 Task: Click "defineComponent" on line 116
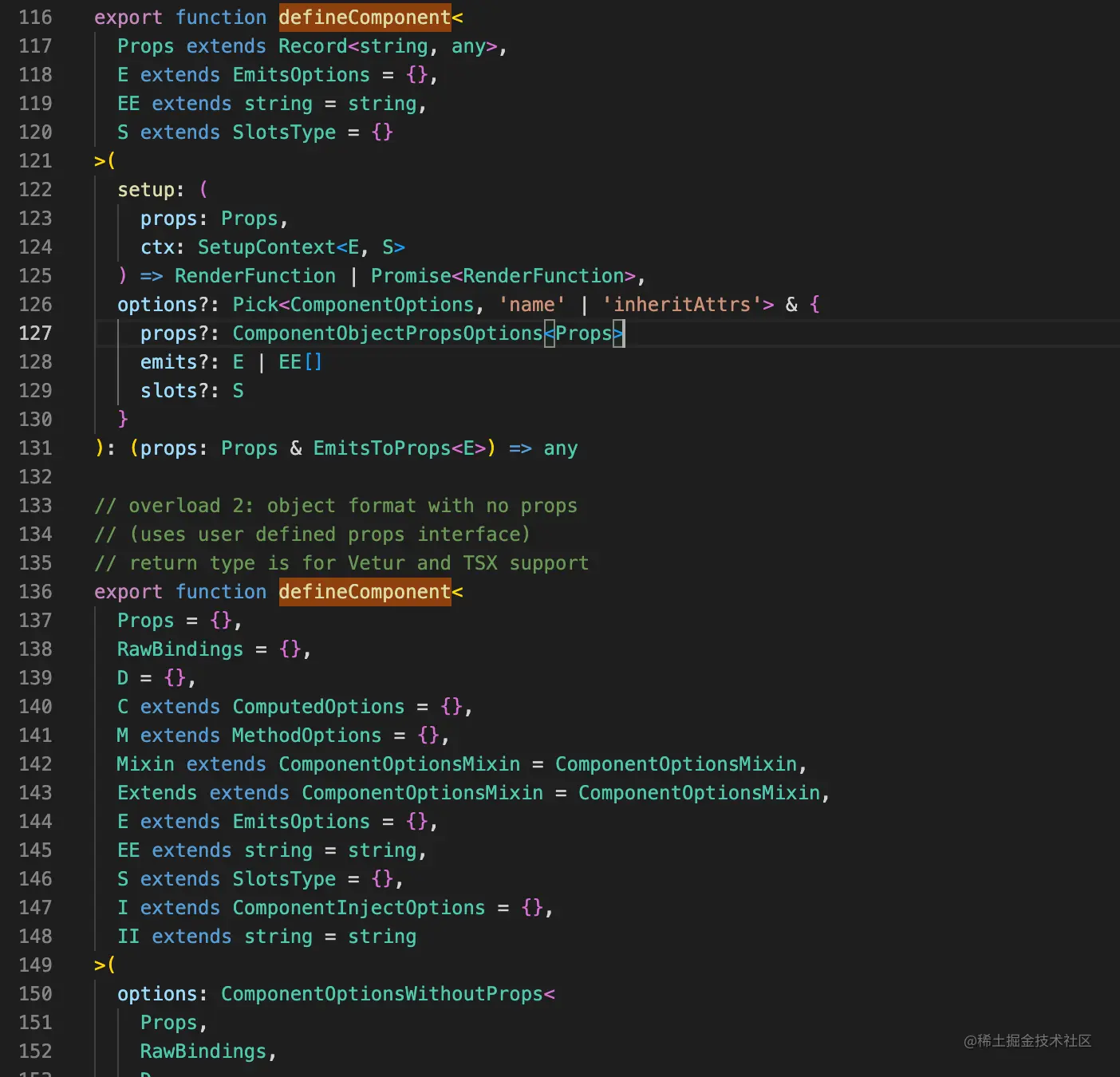[365, 18]
